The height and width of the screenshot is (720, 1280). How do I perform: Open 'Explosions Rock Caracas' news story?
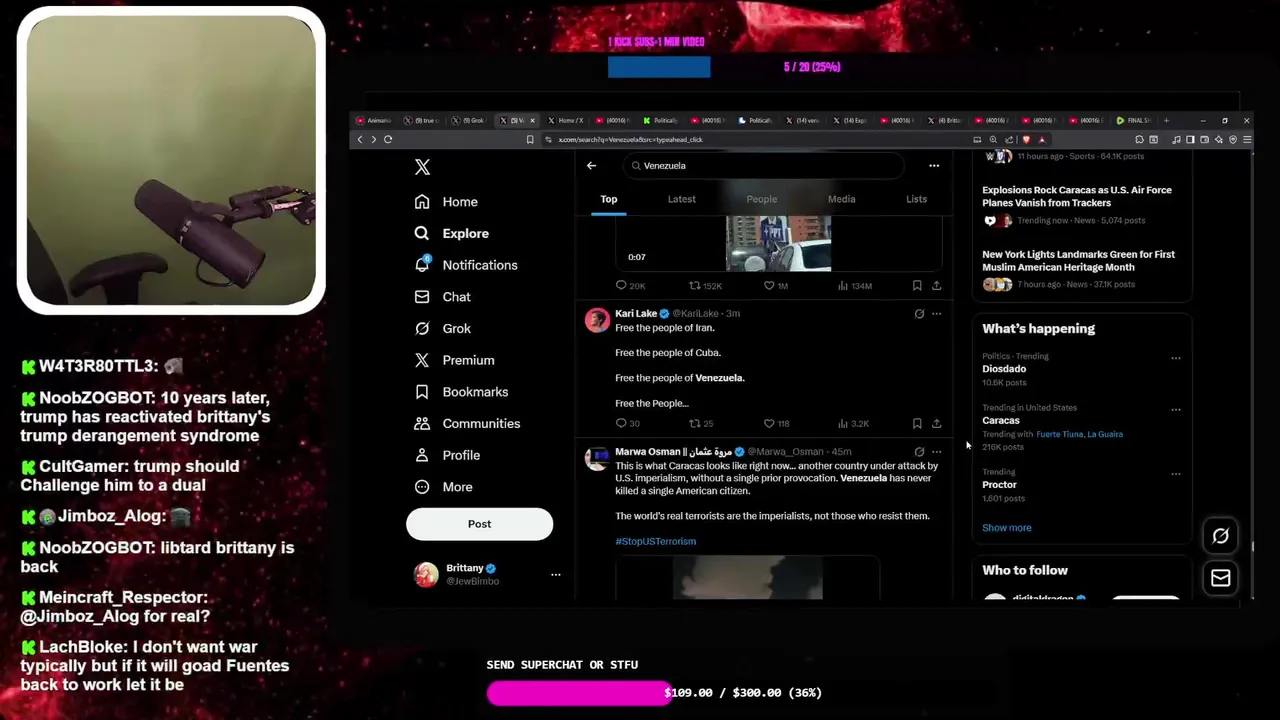coord(1077,196)
